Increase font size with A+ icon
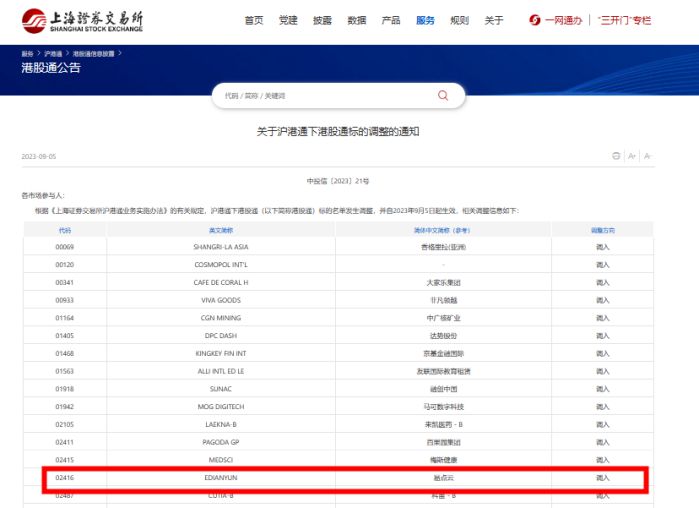Screen dimensions: 699x508 [x=632, y=156]
